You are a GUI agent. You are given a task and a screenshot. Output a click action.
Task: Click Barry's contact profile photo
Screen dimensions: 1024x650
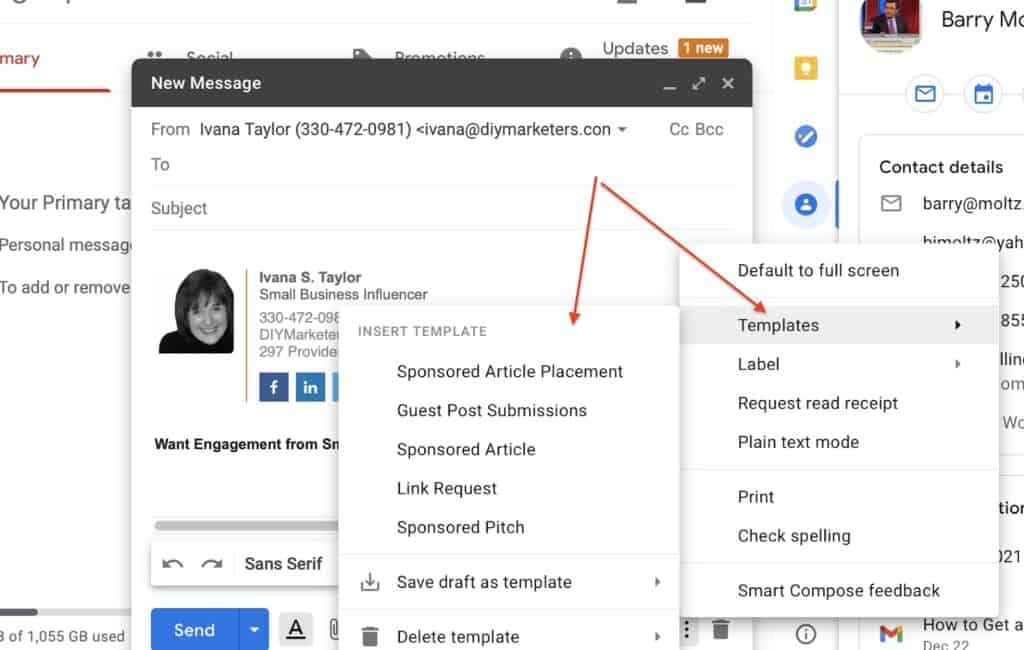[x=890, y=24]
